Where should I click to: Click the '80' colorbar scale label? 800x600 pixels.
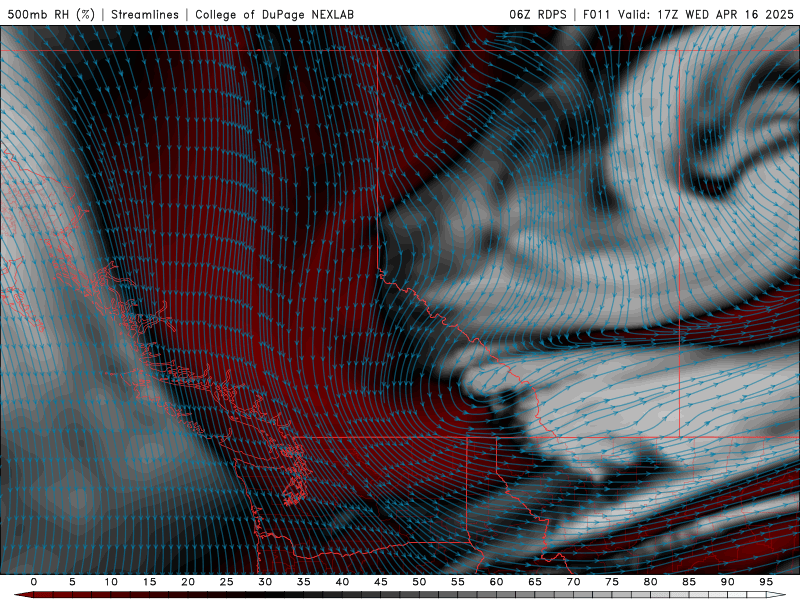pos(650,582)
